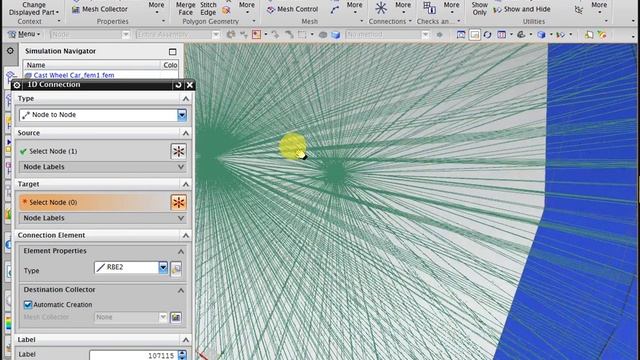Click the Source node selection star icon
The width and height of the screenshot is (640, 360).
[178, 151]
